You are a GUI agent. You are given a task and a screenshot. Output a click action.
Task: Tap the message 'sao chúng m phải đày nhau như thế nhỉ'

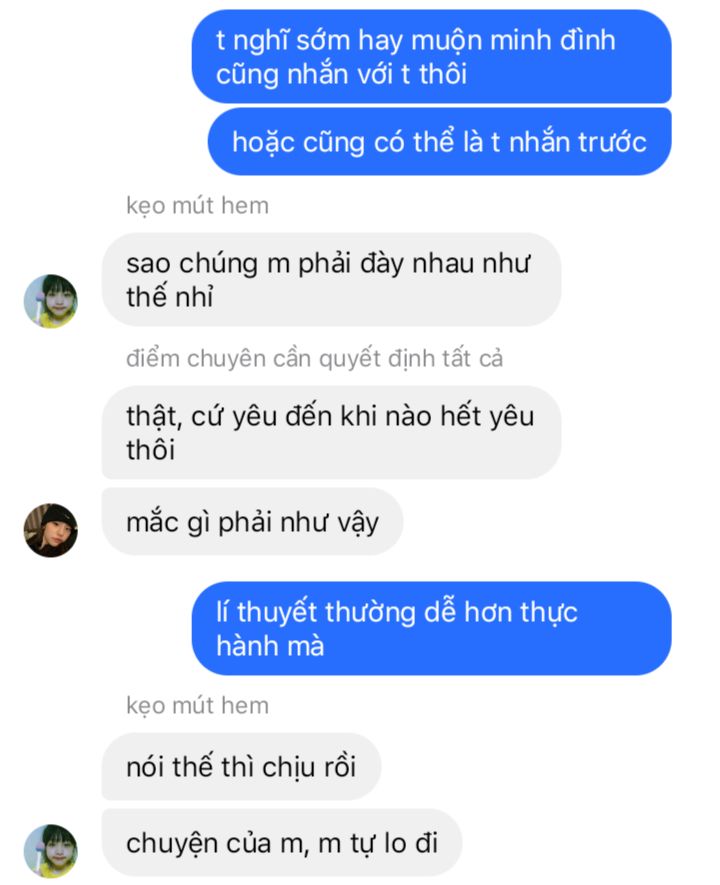[x=331, y=279]
